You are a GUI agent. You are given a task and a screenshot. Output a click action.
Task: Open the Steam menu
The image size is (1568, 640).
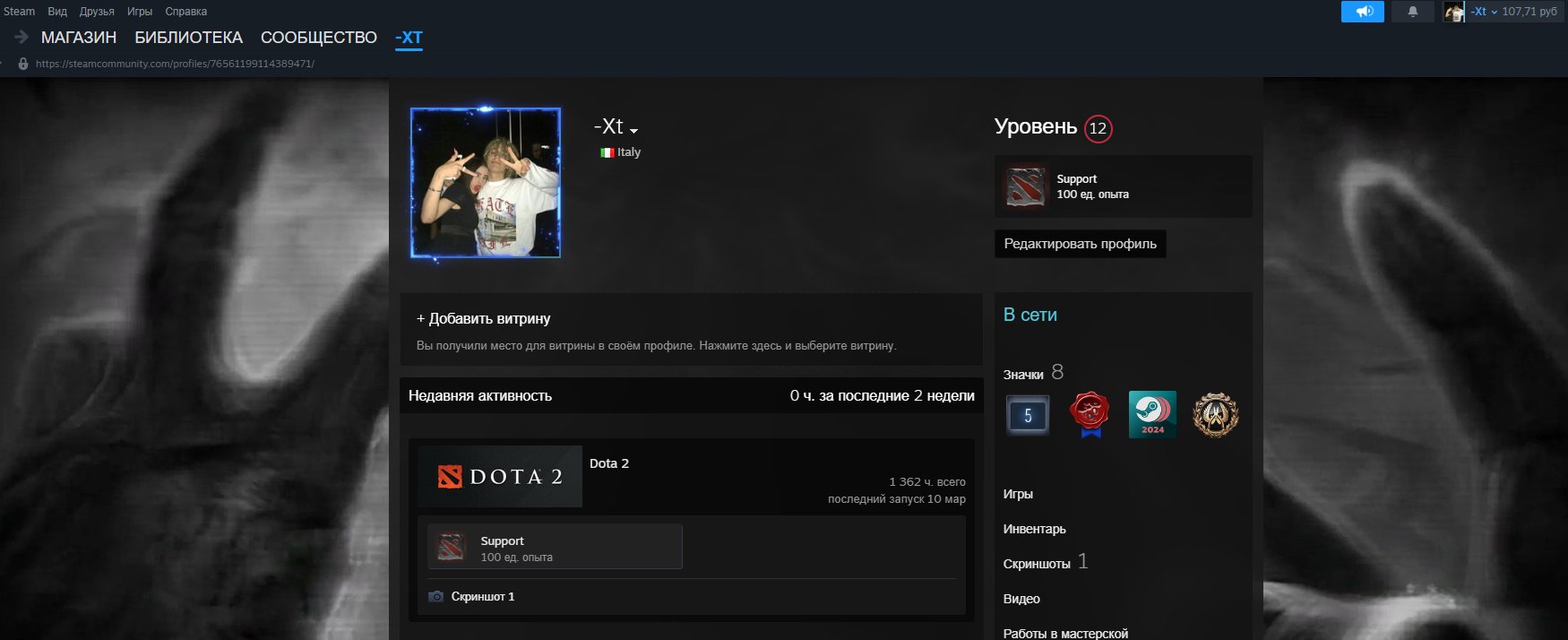[x=19, y=12]
